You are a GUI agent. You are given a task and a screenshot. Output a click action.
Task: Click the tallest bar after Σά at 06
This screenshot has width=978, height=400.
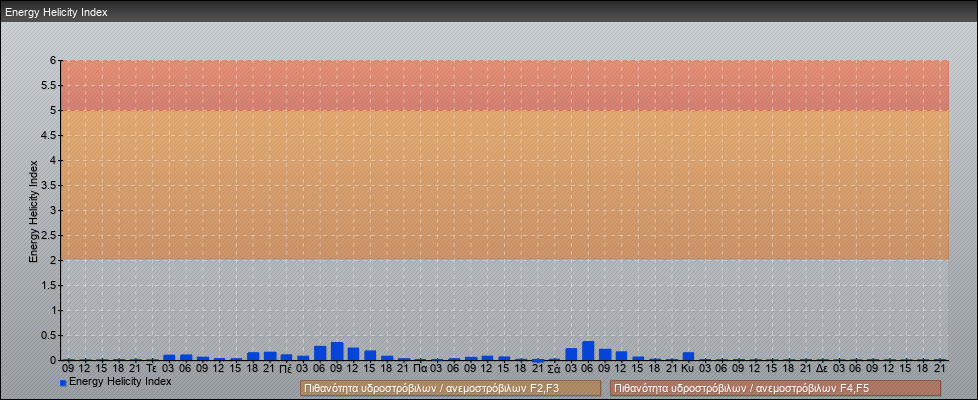click(588, 351)
